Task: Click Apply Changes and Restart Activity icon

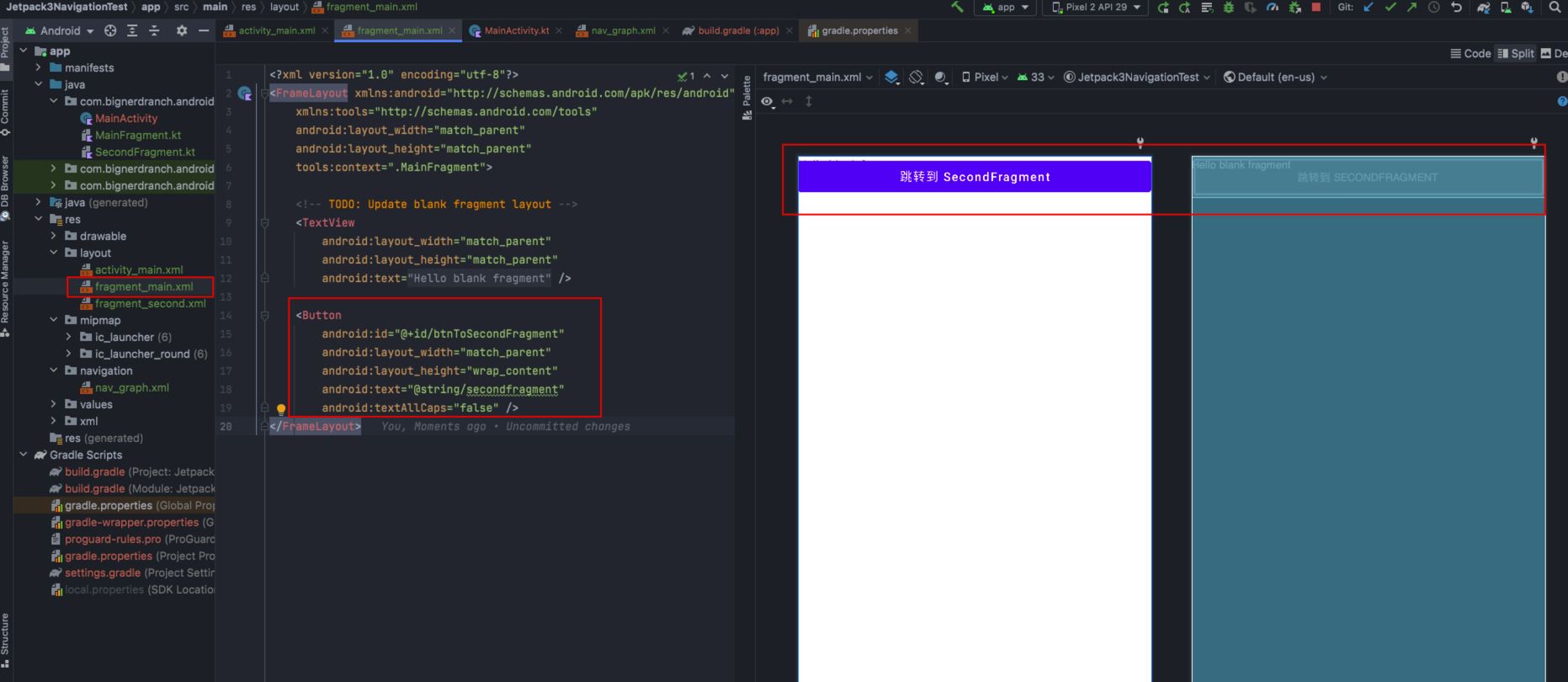Action: 1184,7
